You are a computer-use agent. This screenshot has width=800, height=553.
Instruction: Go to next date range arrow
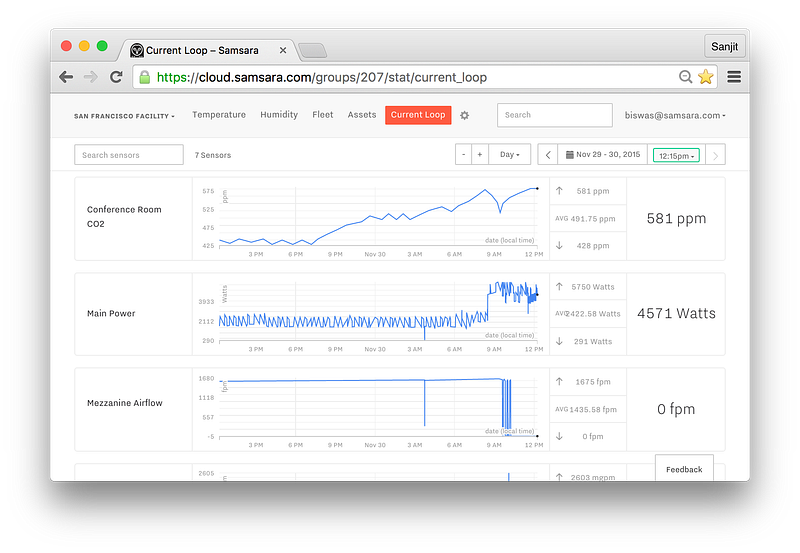pos(715,156)
